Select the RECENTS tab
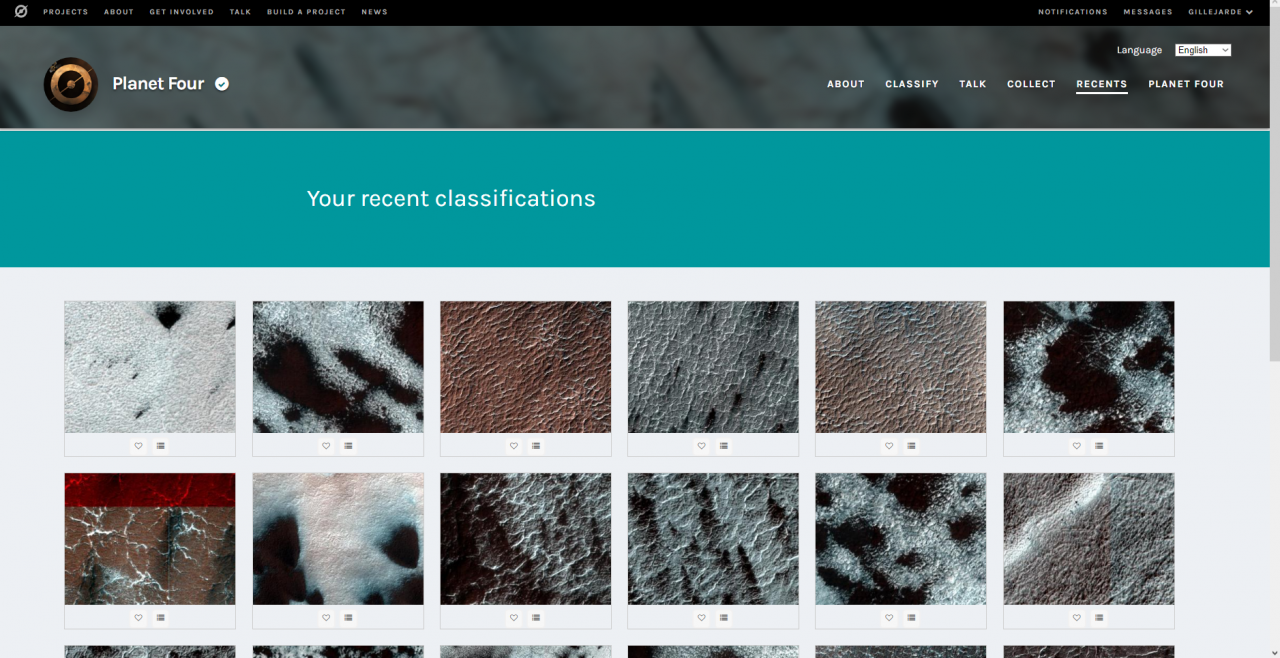The width and height of the screenshot is (1280, 658). [1102, 84]
